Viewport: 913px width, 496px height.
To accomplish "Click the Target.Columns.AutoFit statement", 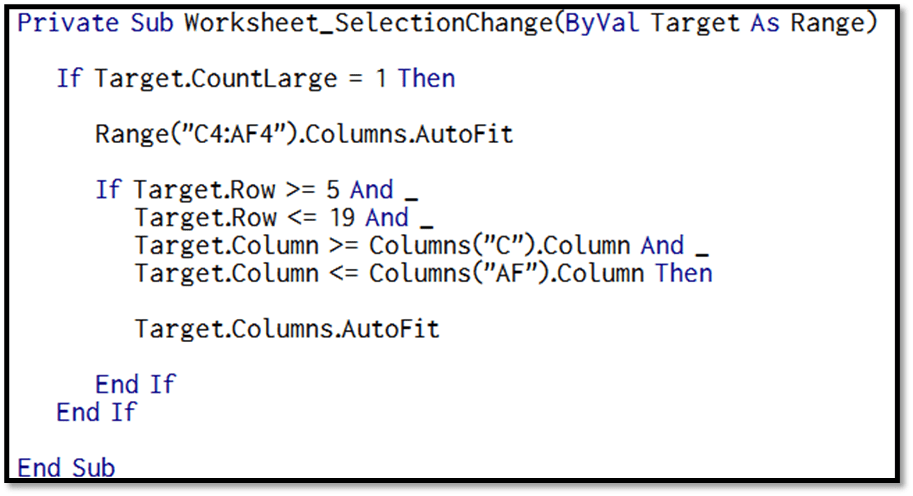I will pyautogui.click(x=287, y=328).
